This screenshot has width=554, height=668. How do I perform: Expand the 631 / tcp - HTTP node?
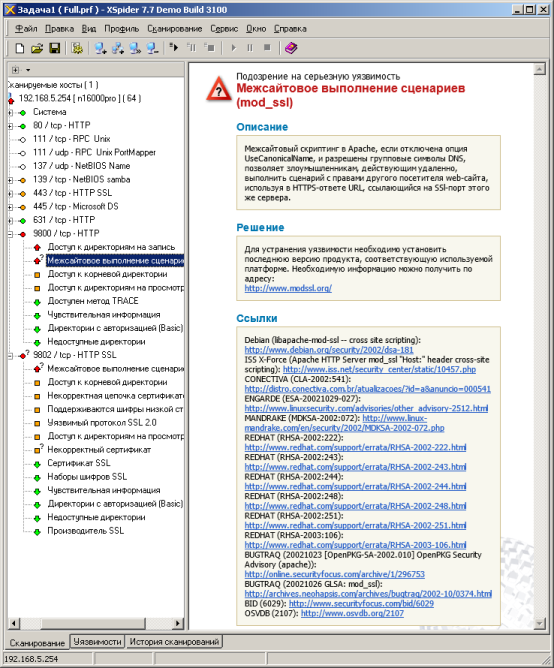click(x=10, y=221)
